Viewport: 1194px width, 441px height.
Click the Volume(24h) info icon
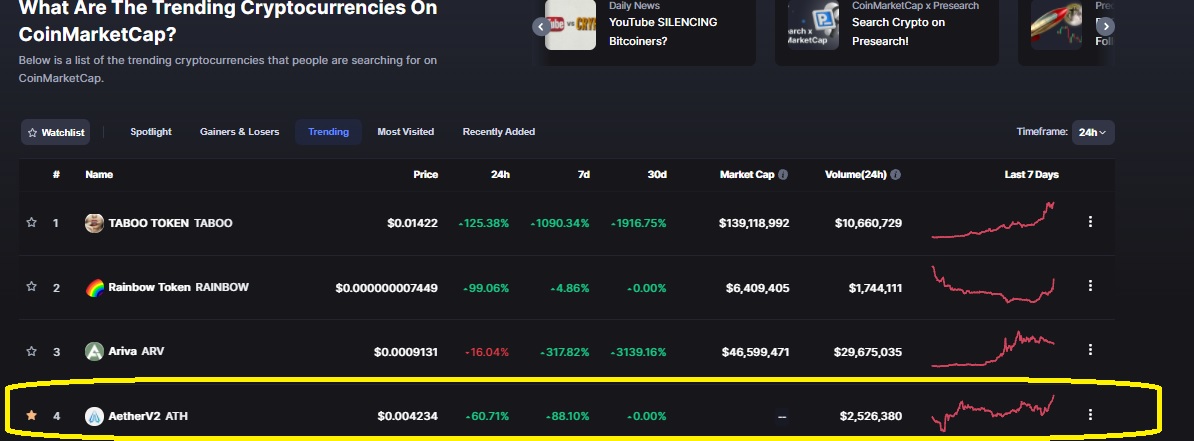pos(896,174)
